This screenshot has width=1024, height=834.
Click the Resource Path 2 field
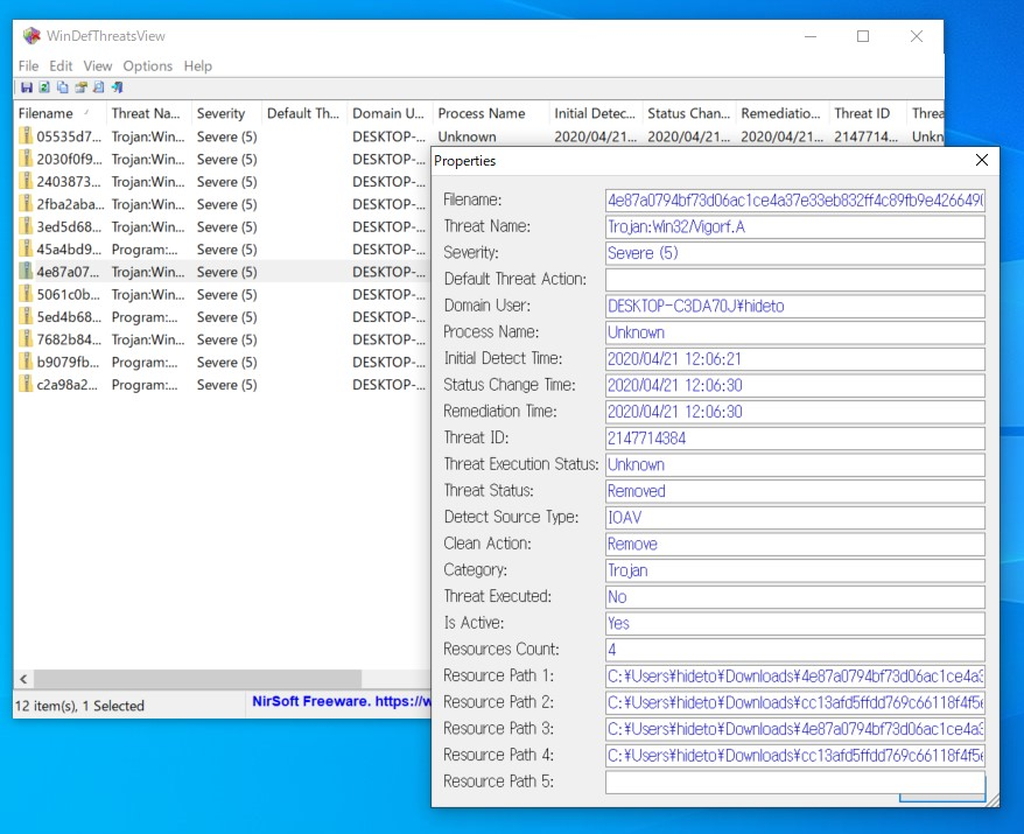[x=795, y=703]
